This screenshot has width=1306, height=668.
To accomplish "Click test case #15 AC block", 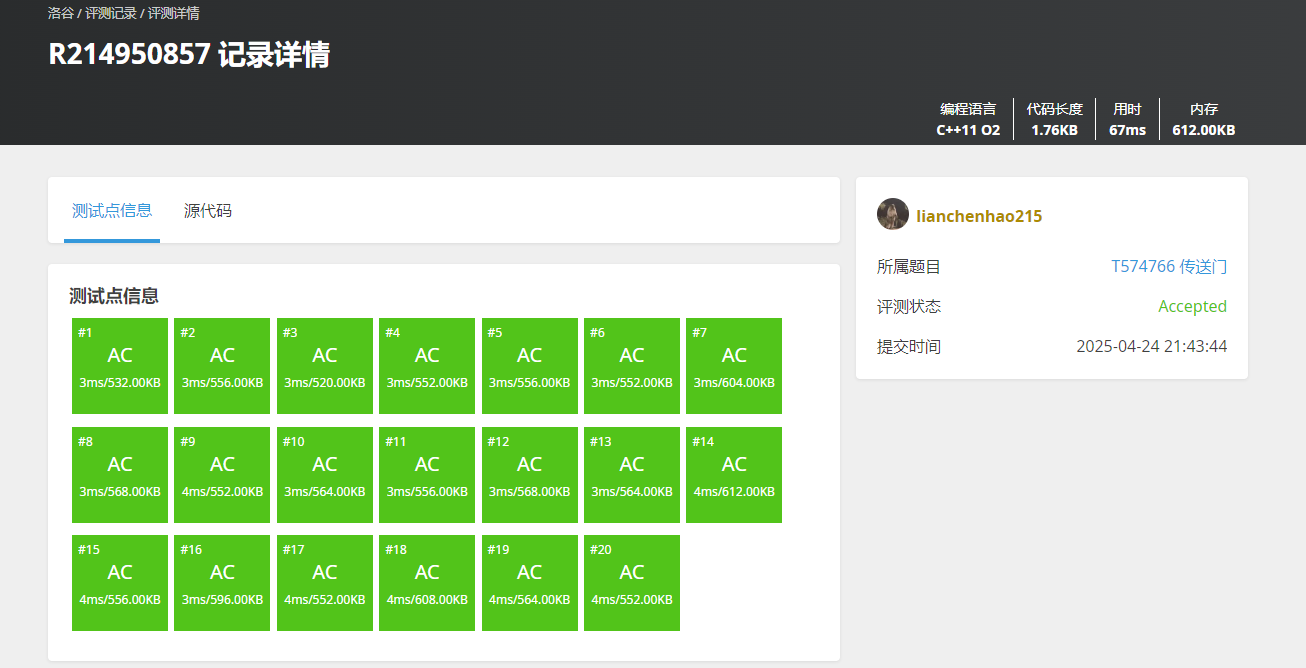I will coord(120,583).
